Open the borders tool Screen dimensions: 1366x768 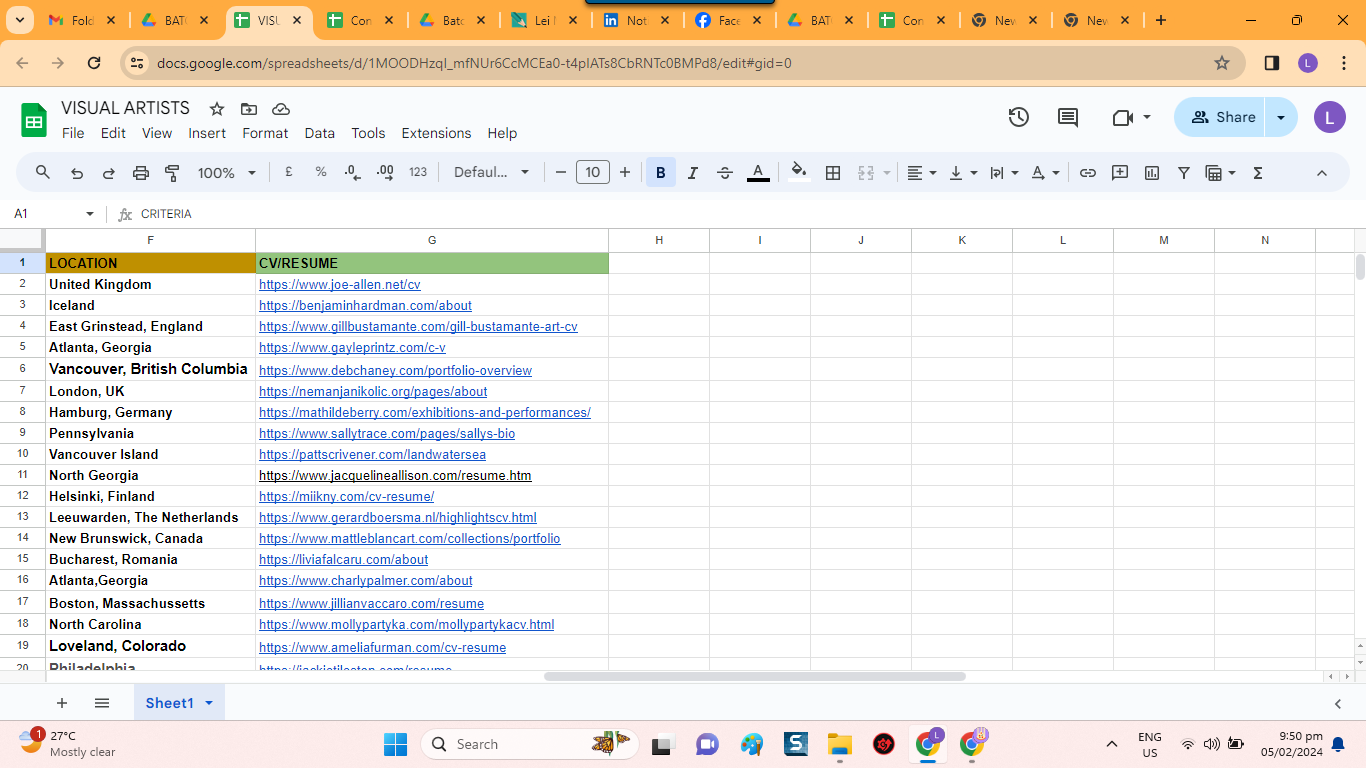click(832, 173)
